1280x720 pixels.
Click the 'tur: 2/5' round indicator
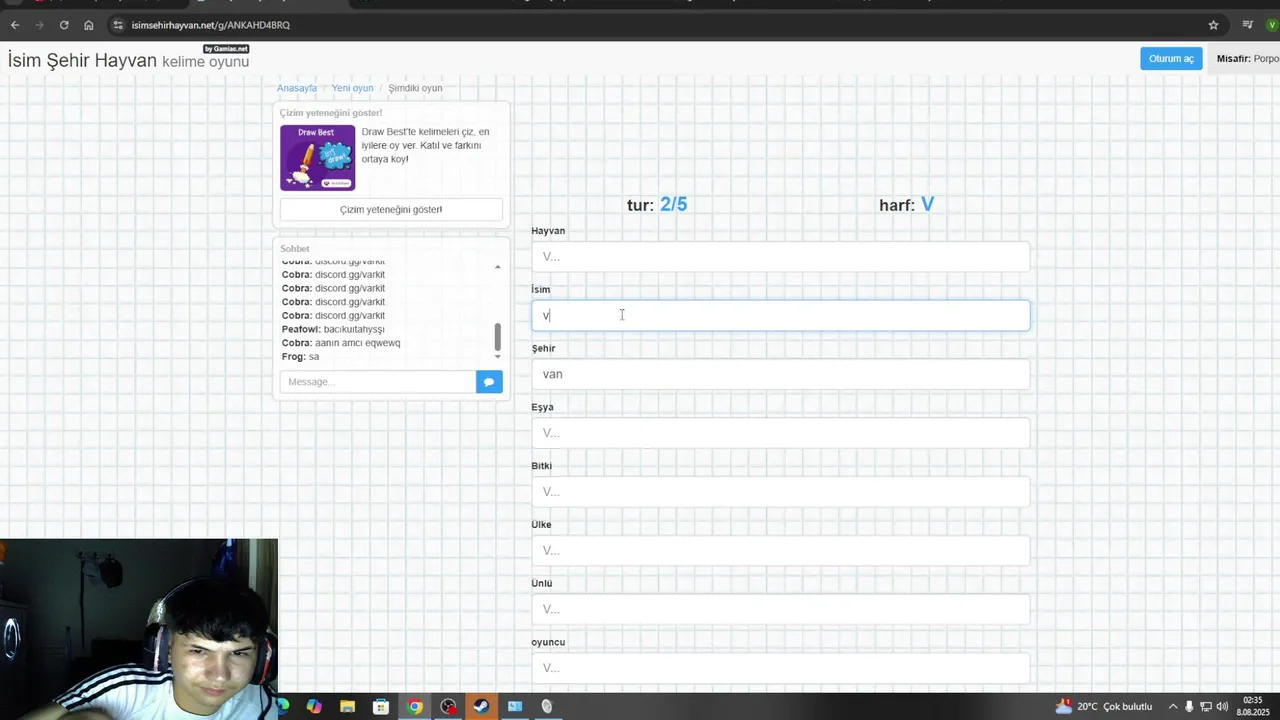[x=657, y=204]
